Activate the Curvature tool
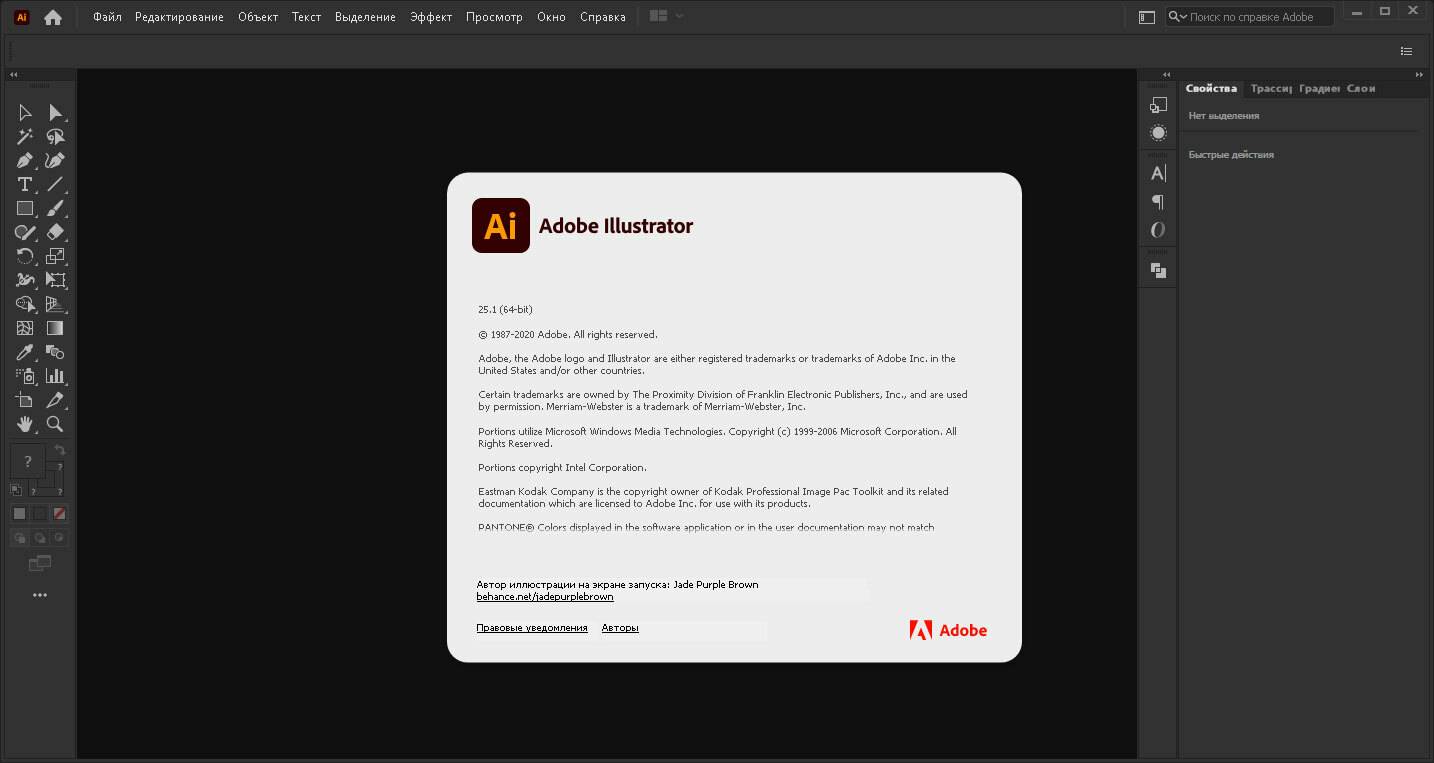This screenshot has height=763, width=1434. tap(56, 160)
